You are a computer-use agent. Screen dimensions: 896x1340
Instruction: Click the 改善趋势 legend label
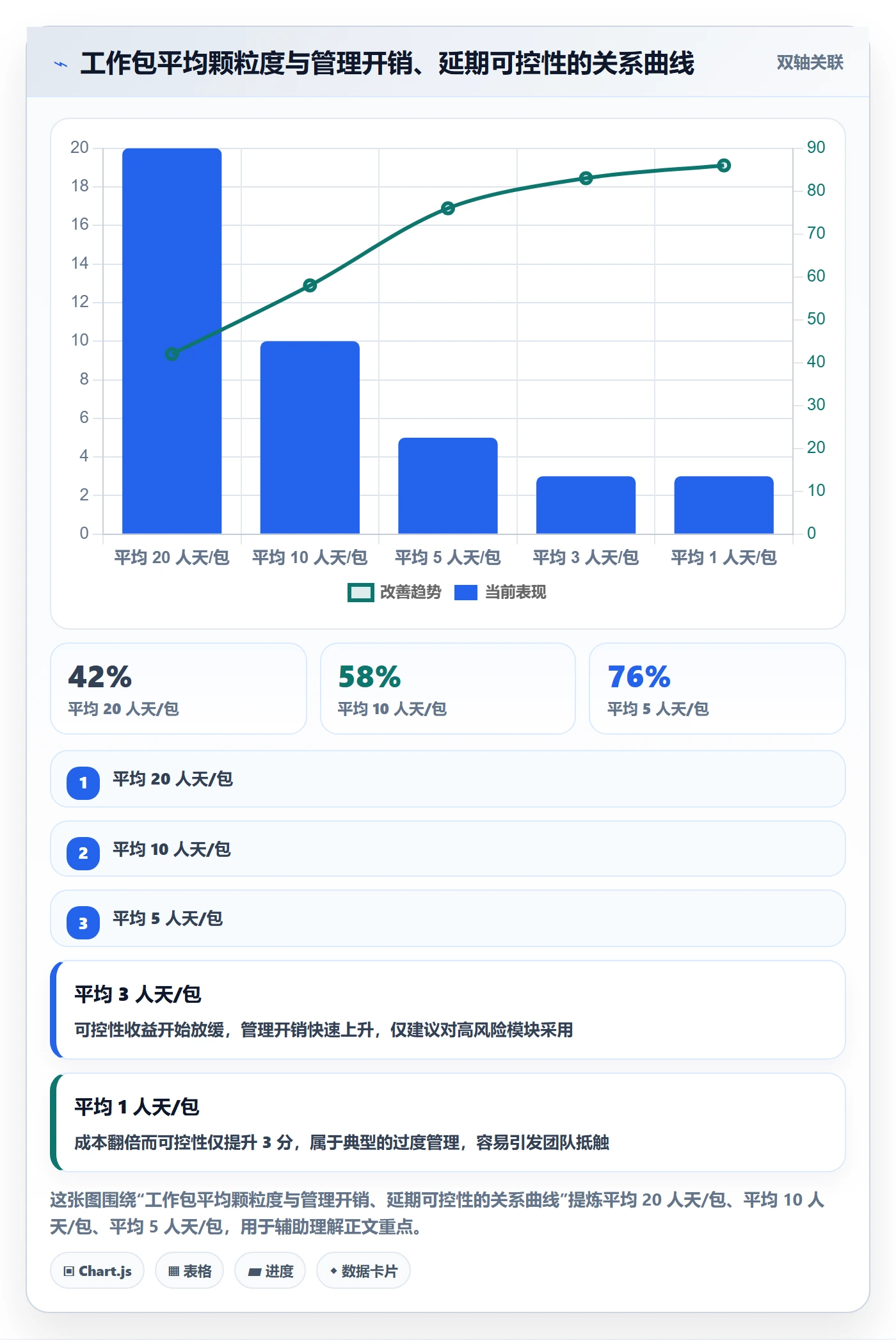click(x=411, y=593)
